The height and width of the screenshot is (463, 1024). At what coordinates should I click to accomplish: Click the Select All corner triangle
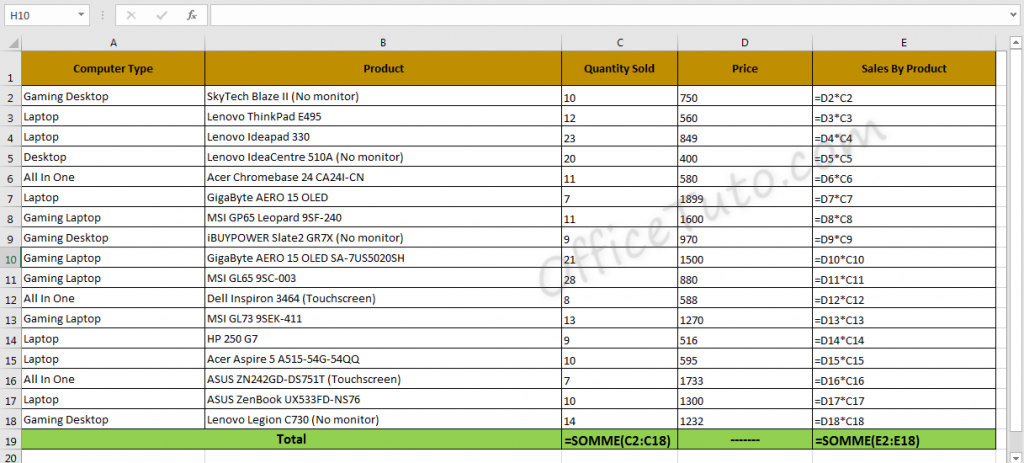tap(11, 43)
